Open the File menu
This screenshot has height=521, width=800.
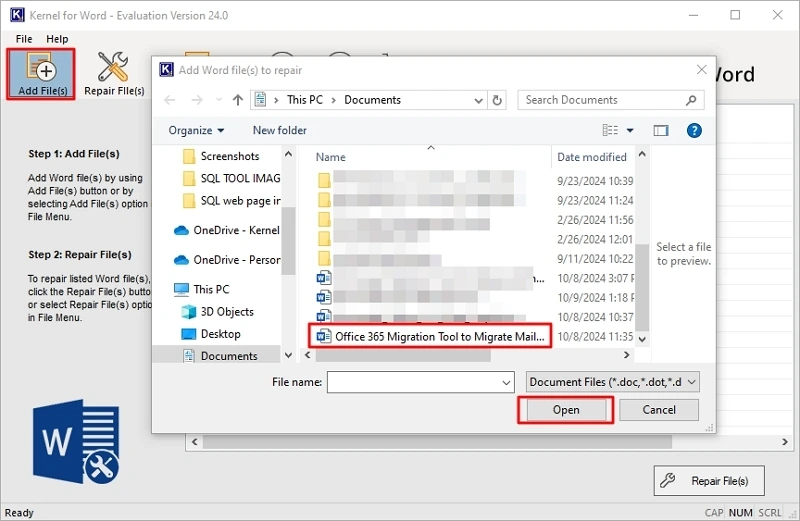(23, 39)
